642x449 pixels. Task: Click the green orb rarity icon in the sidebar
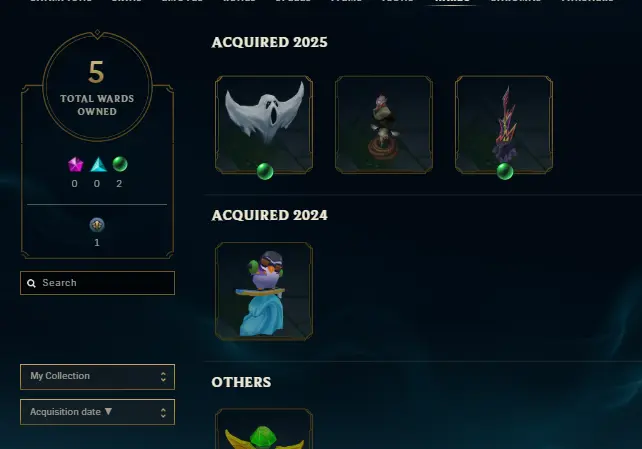click(x=120, y=164)
